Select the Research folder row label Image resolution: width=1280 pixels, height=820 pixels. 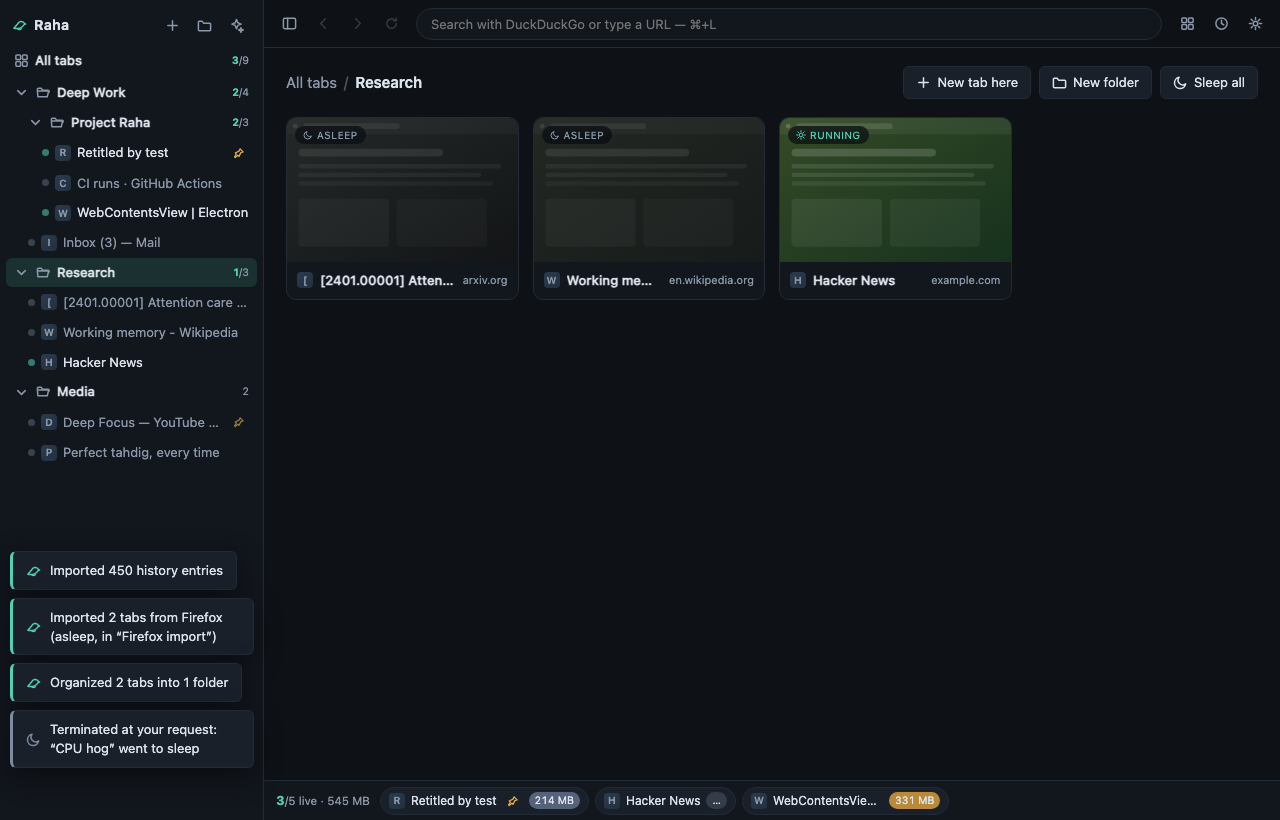pyautogui.click(x=86, y=272)
